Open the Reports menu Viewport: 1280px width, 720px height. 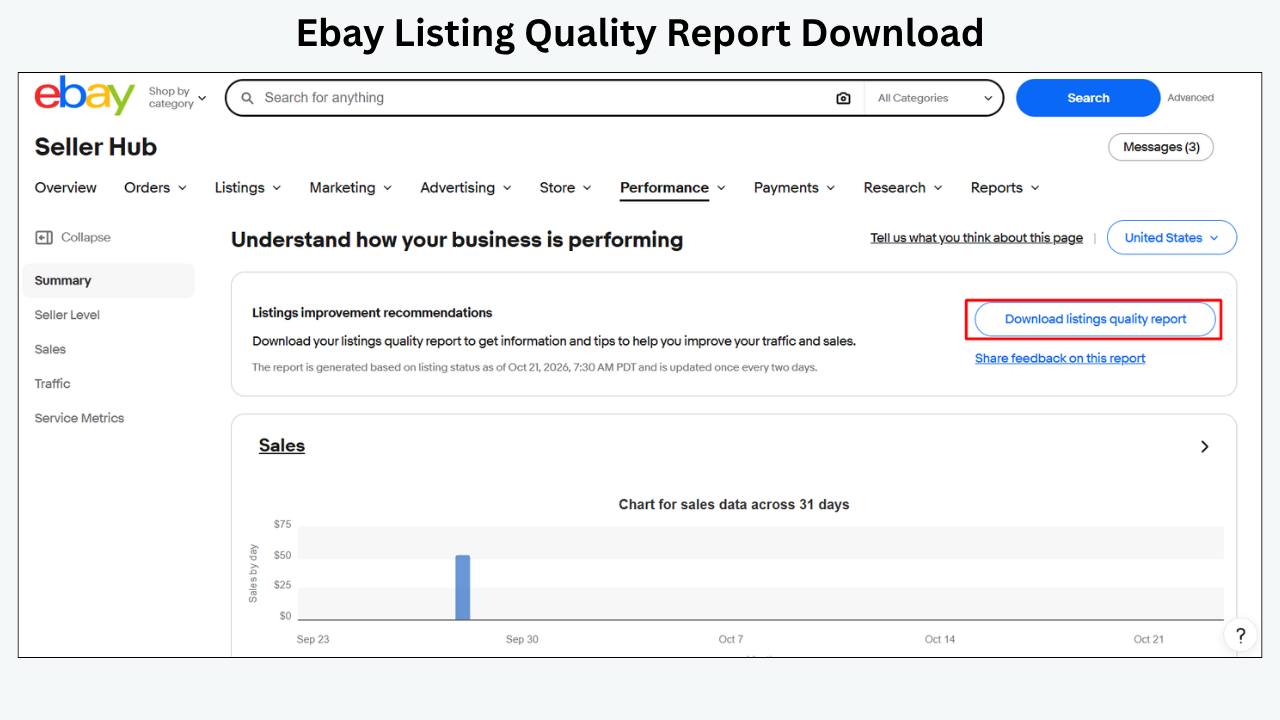[x=1005, y=188]
